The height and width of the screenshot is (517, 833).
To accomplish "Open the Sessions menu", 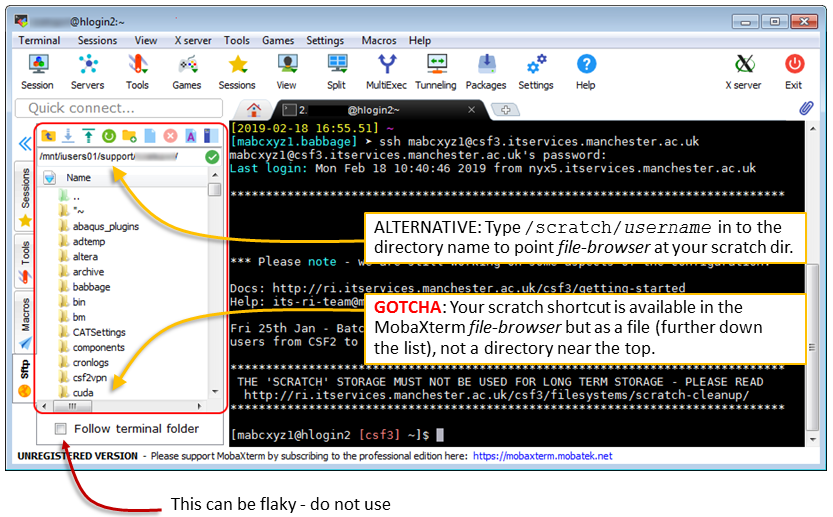I will click(x=97, y=40).
